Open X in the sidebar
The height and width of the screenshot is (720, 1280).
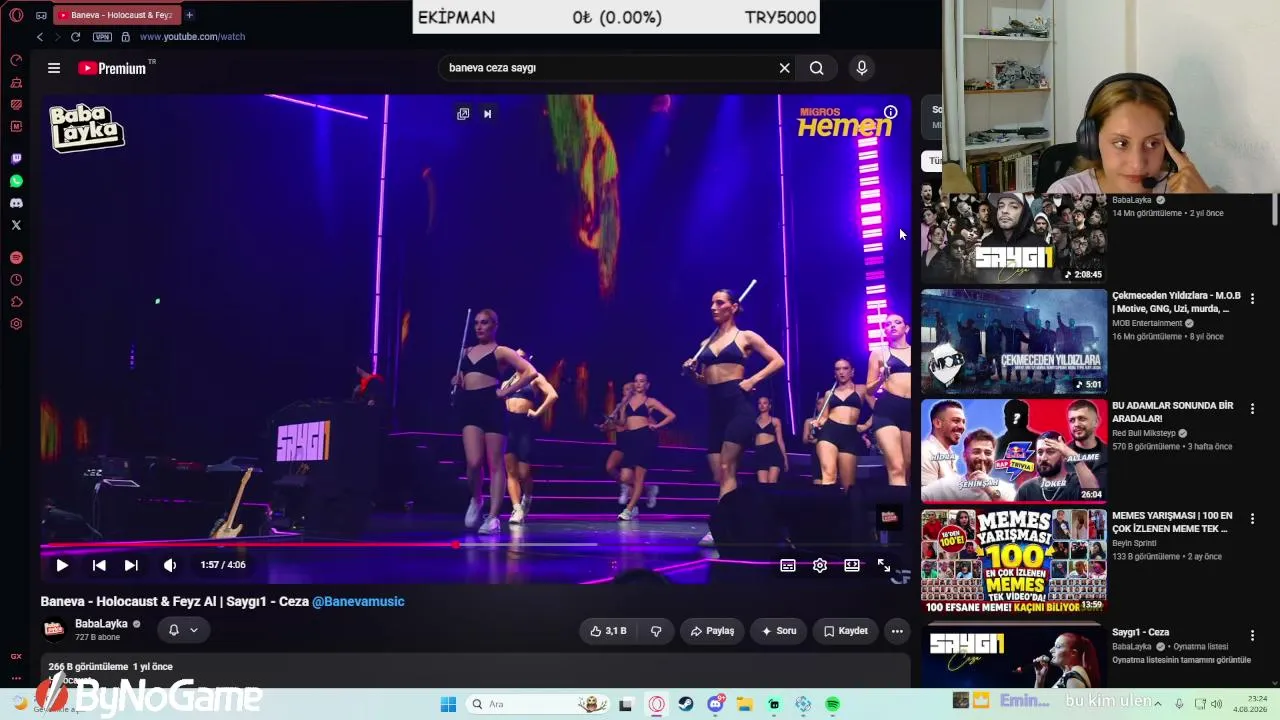[16, 225]
